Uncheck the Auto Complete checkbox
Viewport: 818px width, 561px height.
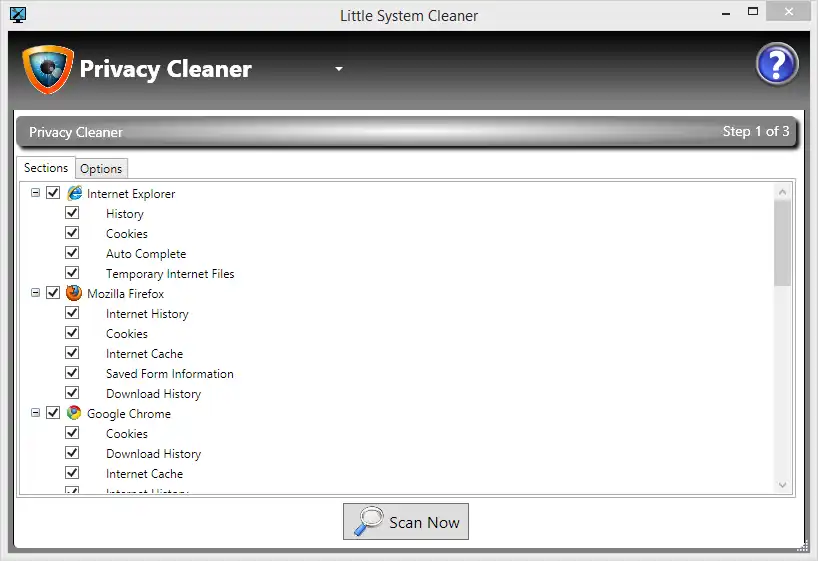[72, 253]
